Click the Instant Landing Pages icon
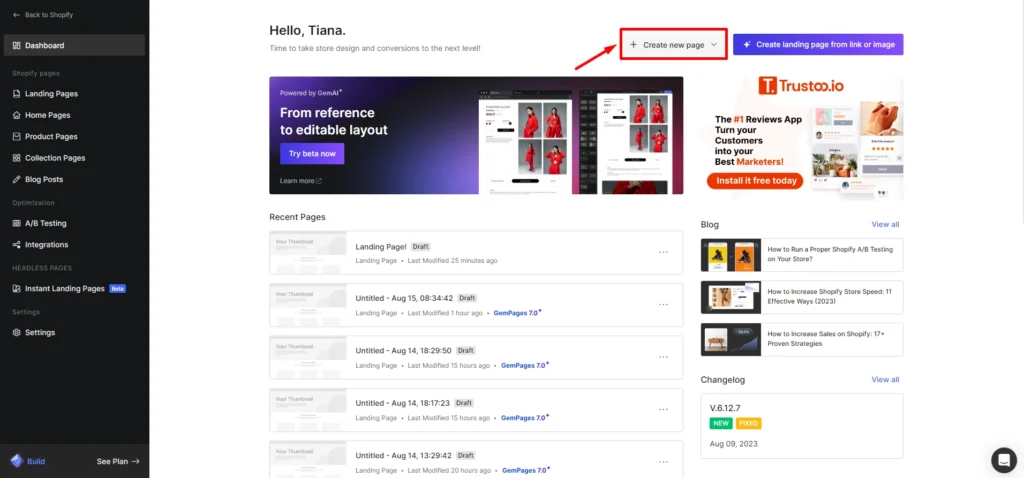The image size is (1024, 478). (x=16, y=288)
